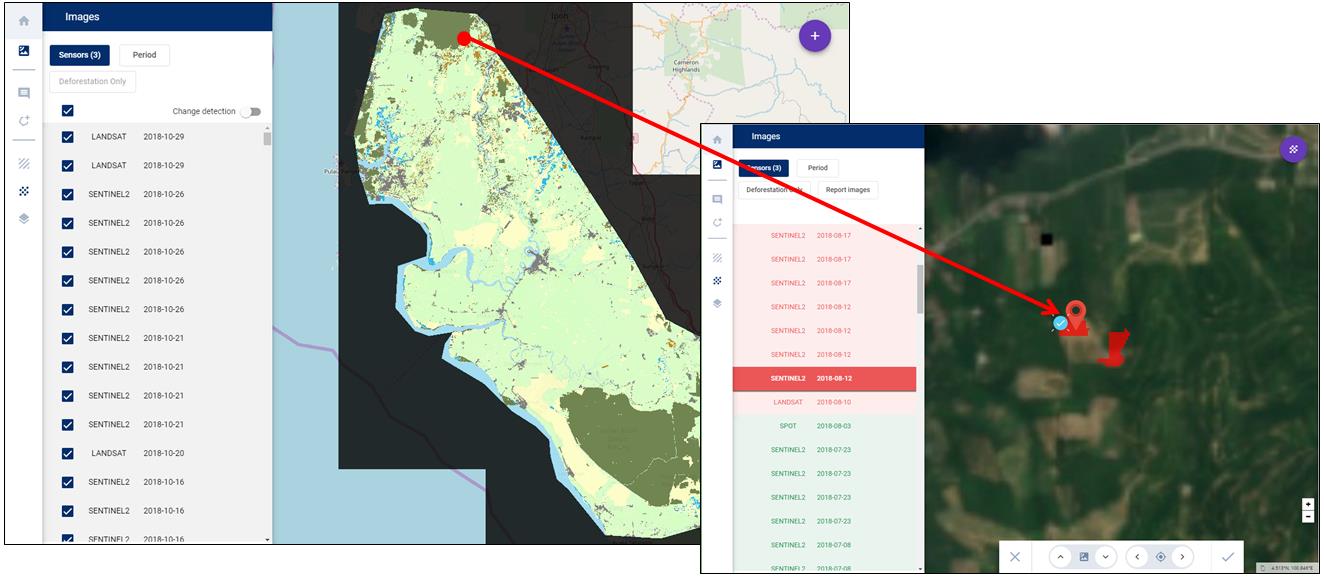Click the overview image list scrollbar thumb
Viewport: 1324px width, 577px height.
[x=267, y=138]
